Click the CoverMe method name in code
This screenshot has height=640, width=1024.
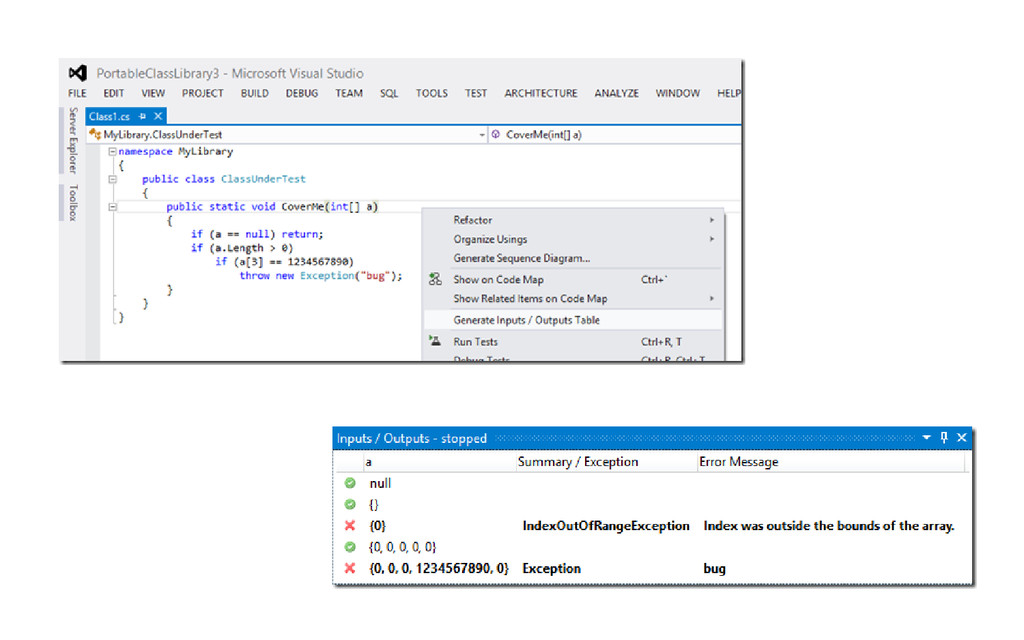pos(302,206)
